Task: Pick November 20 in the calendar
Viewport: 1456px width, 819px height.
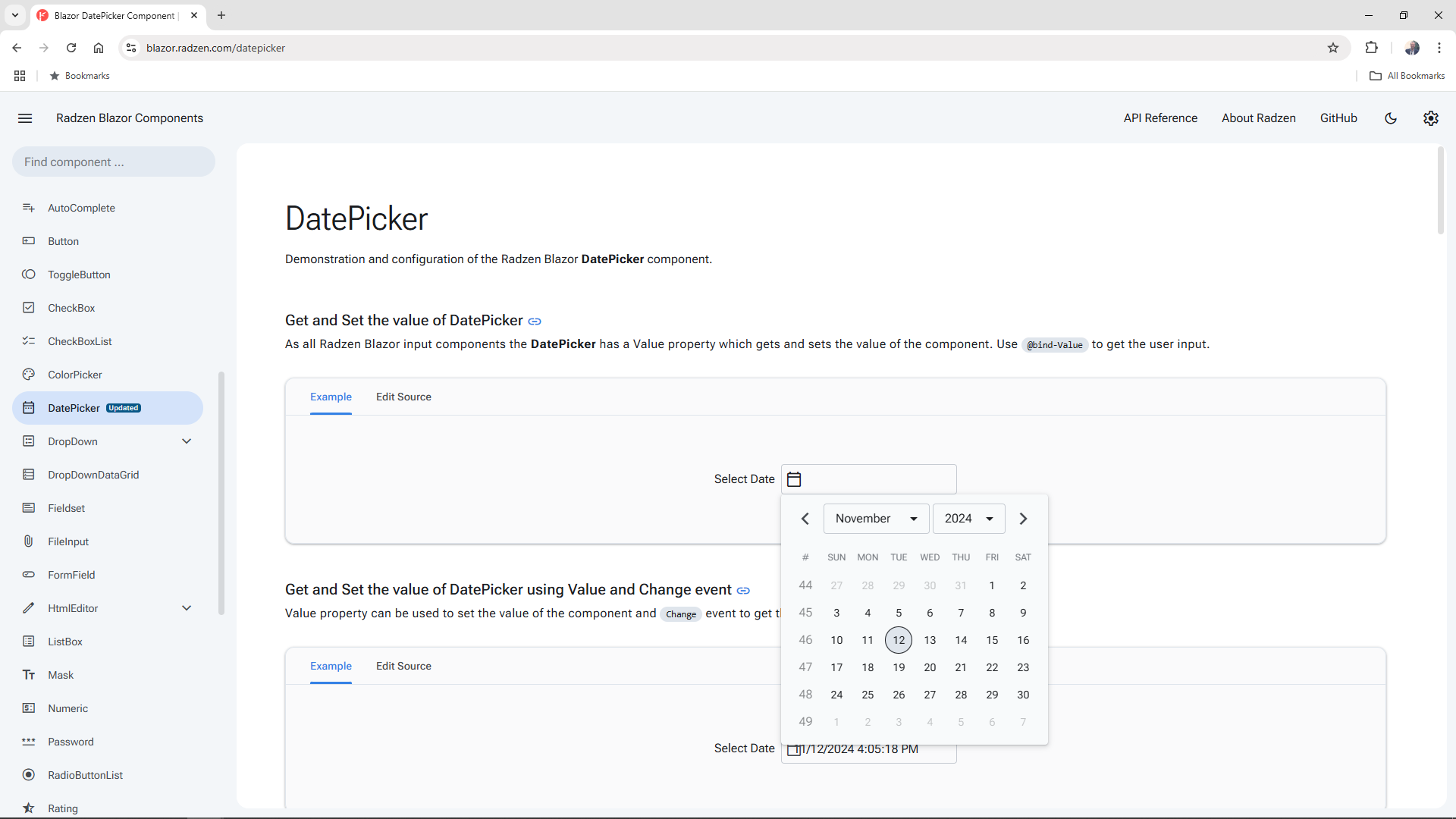Action: tap(930, 667)
